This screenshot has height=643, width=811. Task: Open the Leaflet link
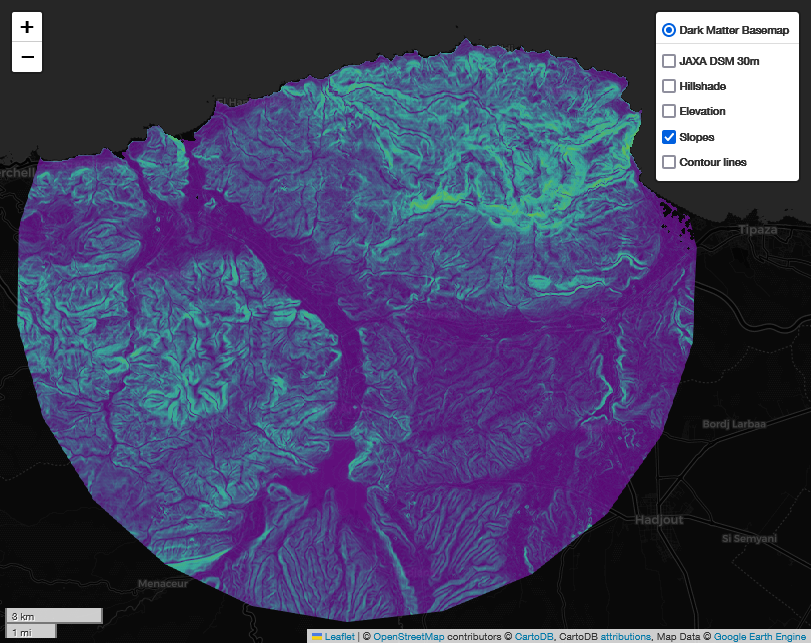[337, 636]
